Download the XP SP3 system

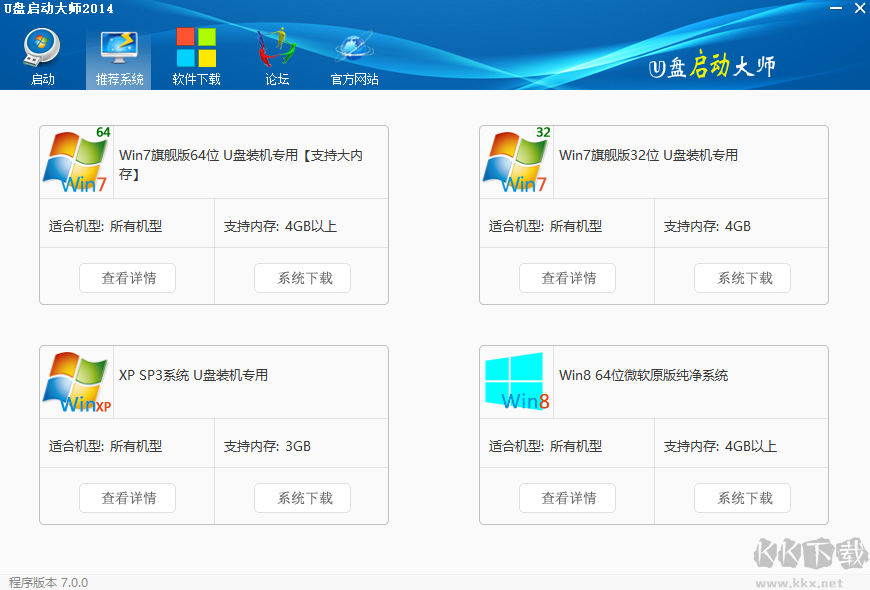coord(302,498)
